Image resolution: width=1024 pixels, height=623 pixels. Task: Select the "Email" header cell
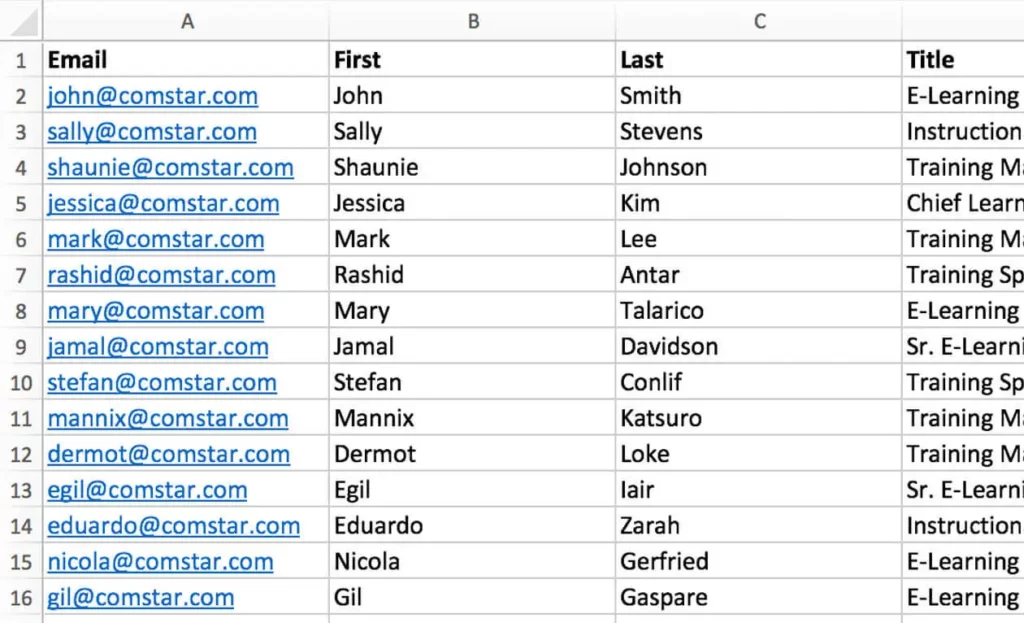pyautogui.click(x=186, y=60)
